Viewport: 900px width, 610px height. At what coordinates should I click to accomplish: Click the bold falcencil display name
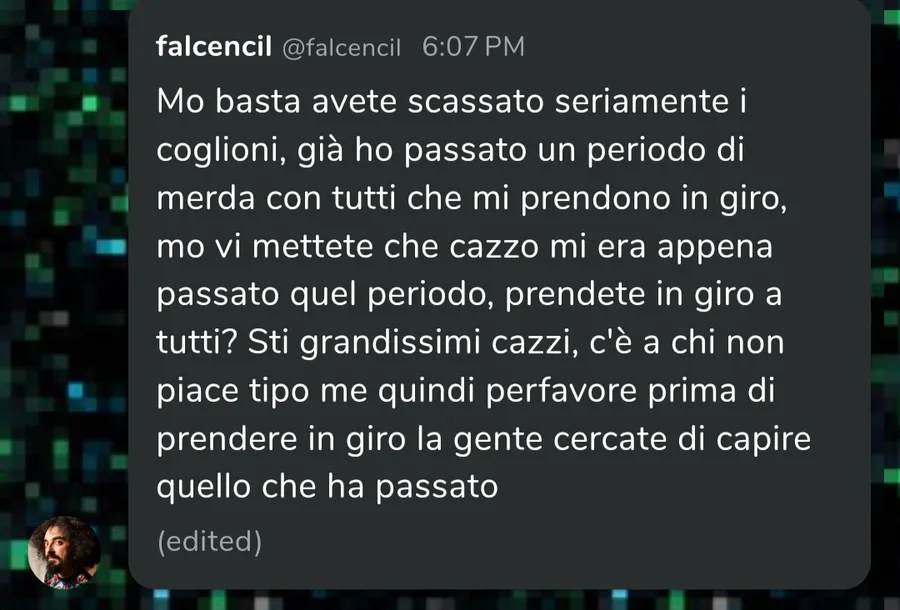[x=214, y=46]
